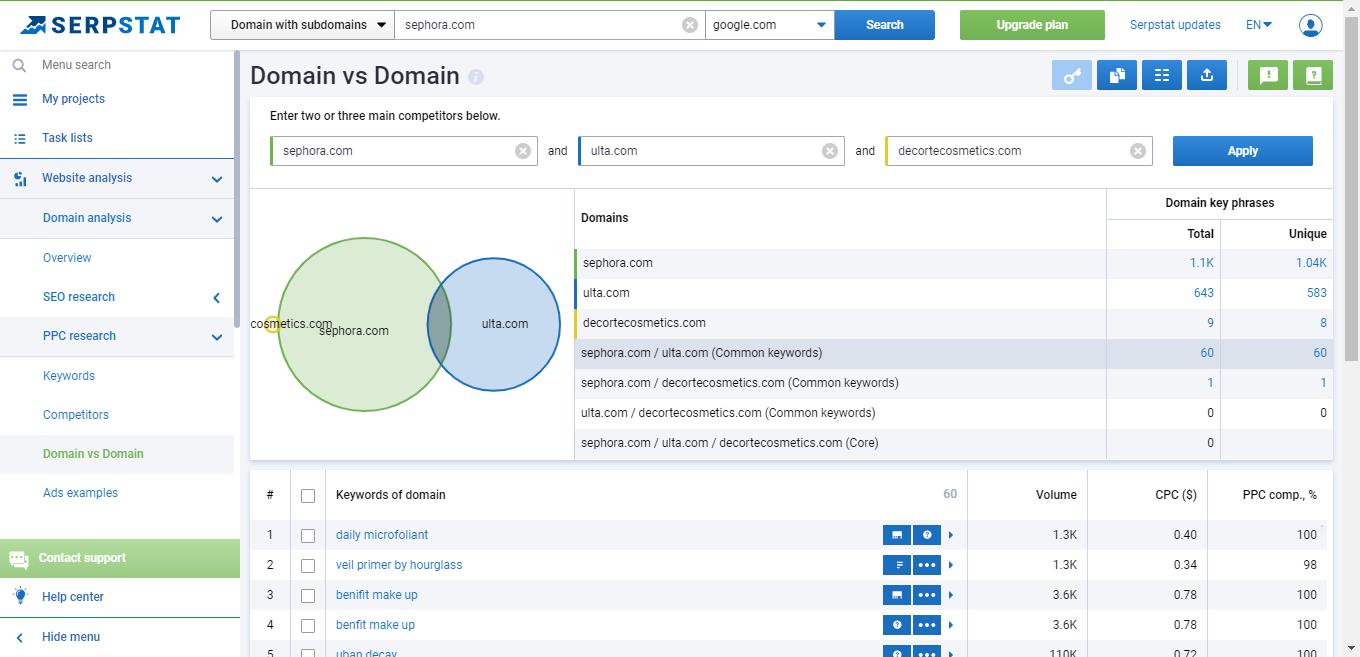The image size is (1360, 657).
Task: Click the Contact support button
Action: tap(120, 558)
